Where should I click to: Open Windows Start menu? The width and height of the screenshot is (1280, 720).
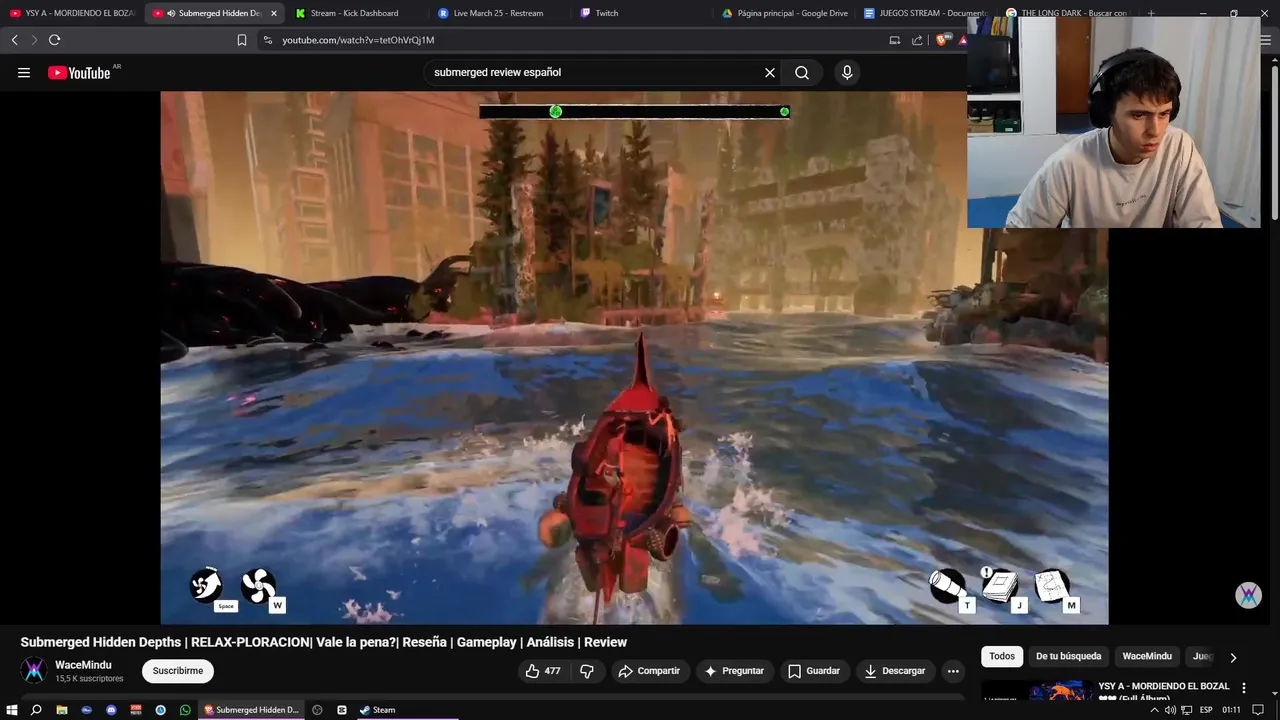point(12,710)
